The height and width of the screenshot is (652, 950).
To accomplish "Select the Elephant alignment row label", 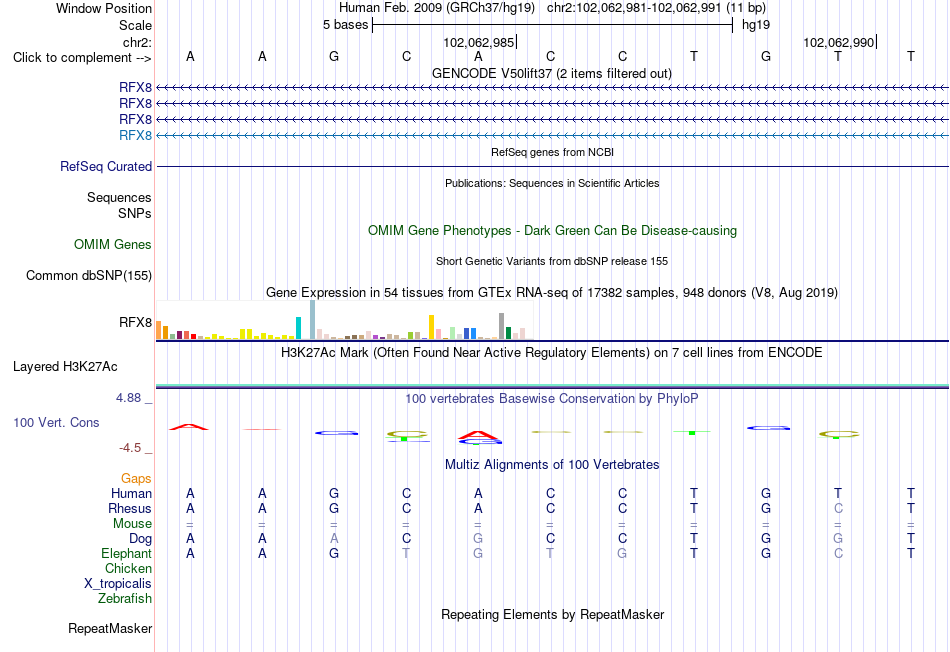I will pyautogui.click(x=126, y=553).
